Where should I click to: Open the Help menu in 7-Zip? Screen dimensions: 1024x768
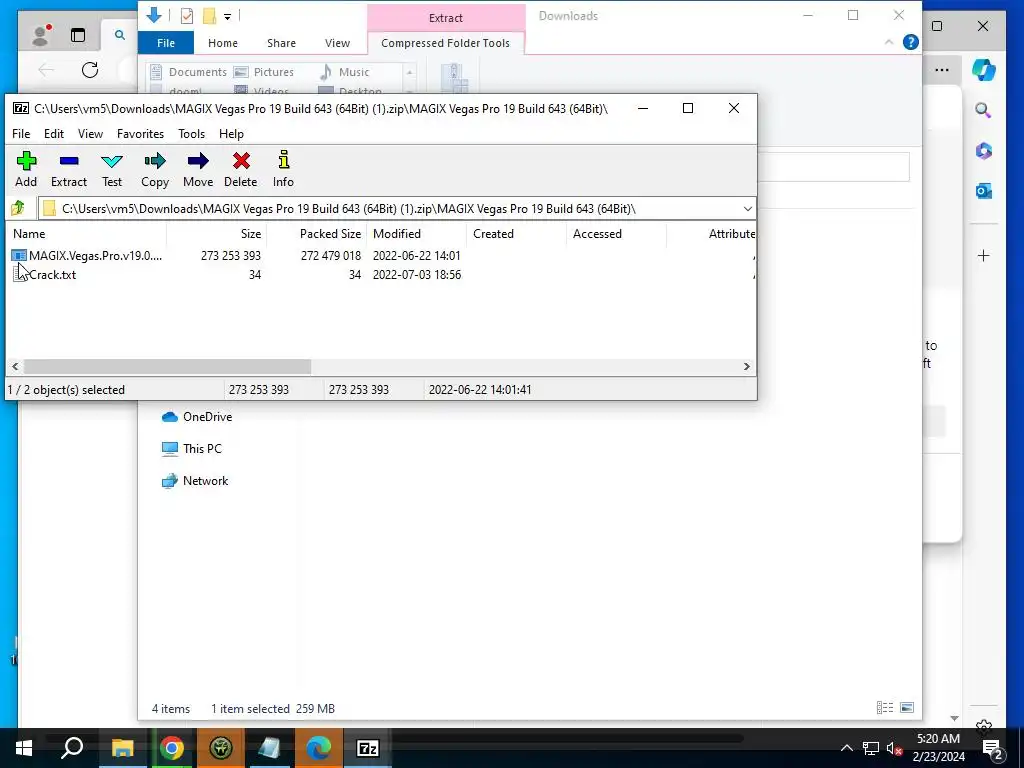coord(231,134)
